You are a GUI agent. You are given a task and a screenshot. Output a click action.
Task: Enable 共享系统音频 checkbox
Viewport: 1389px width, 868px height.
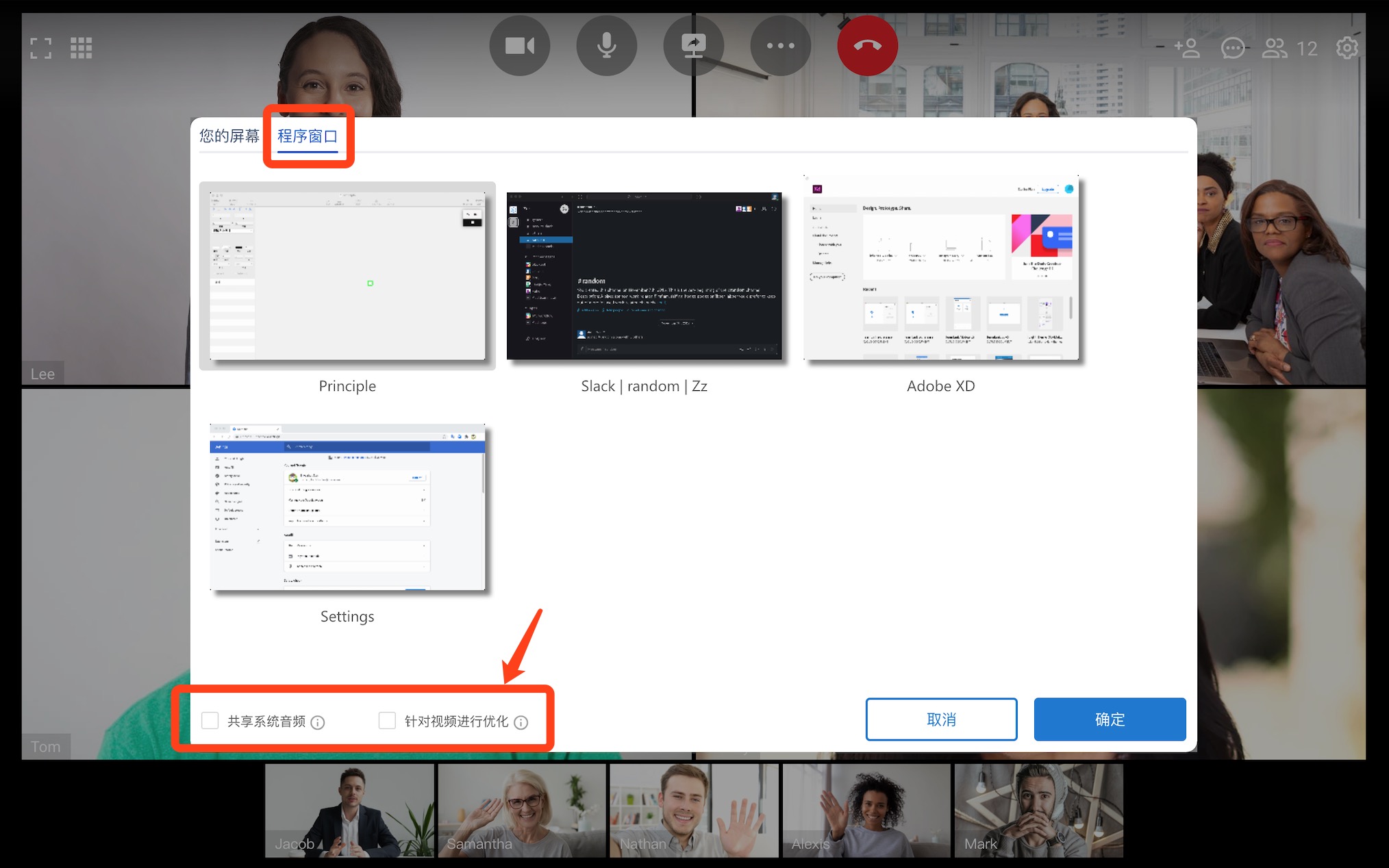pyautogui.click(x=210, y=720)
